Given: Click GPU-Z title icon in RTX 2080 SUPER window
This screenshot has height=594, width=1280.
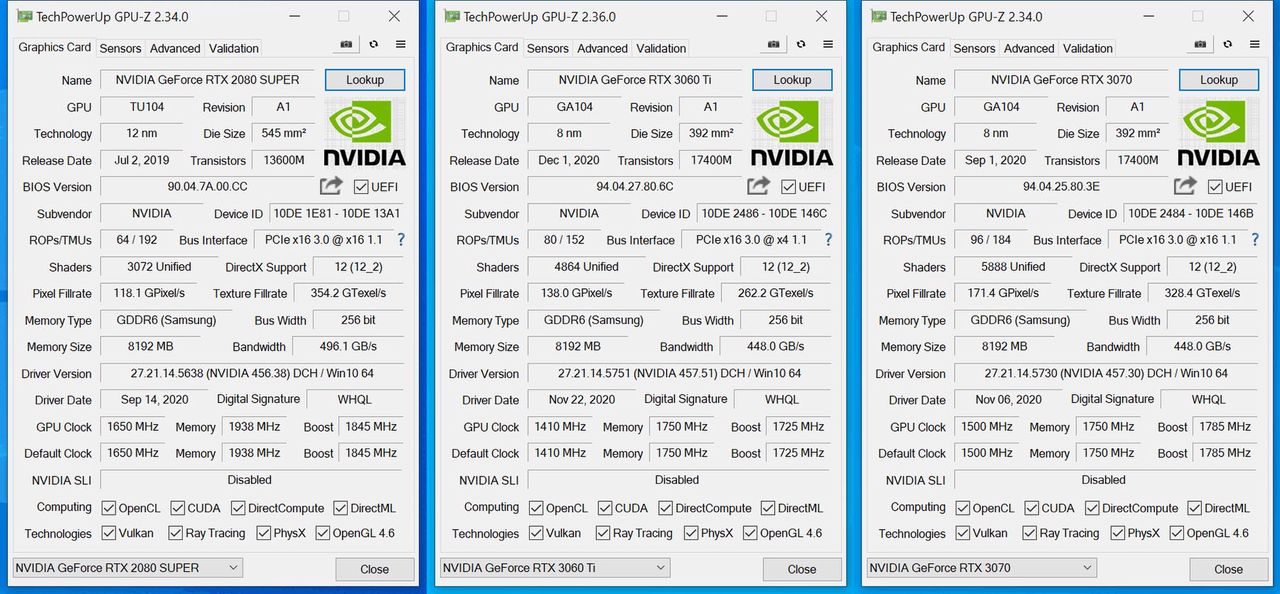Looking at the screenshot, I should 26,16.
